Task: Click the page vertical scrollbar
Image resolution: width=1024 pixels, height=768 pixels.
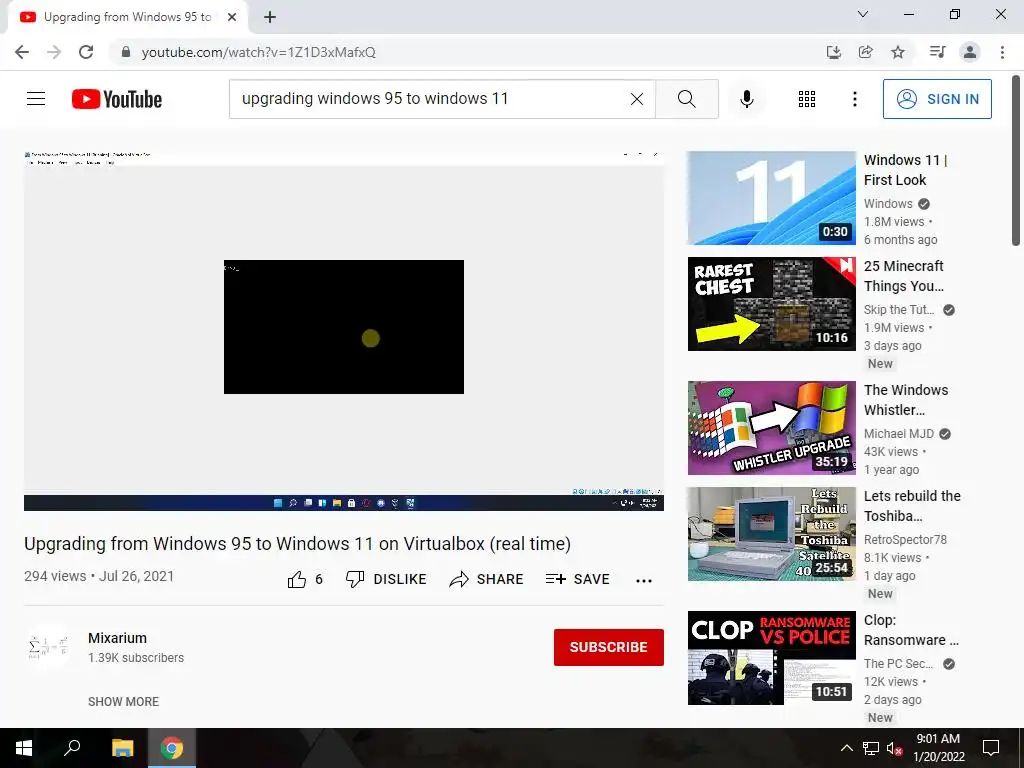Action: [x=1016, y=161]
